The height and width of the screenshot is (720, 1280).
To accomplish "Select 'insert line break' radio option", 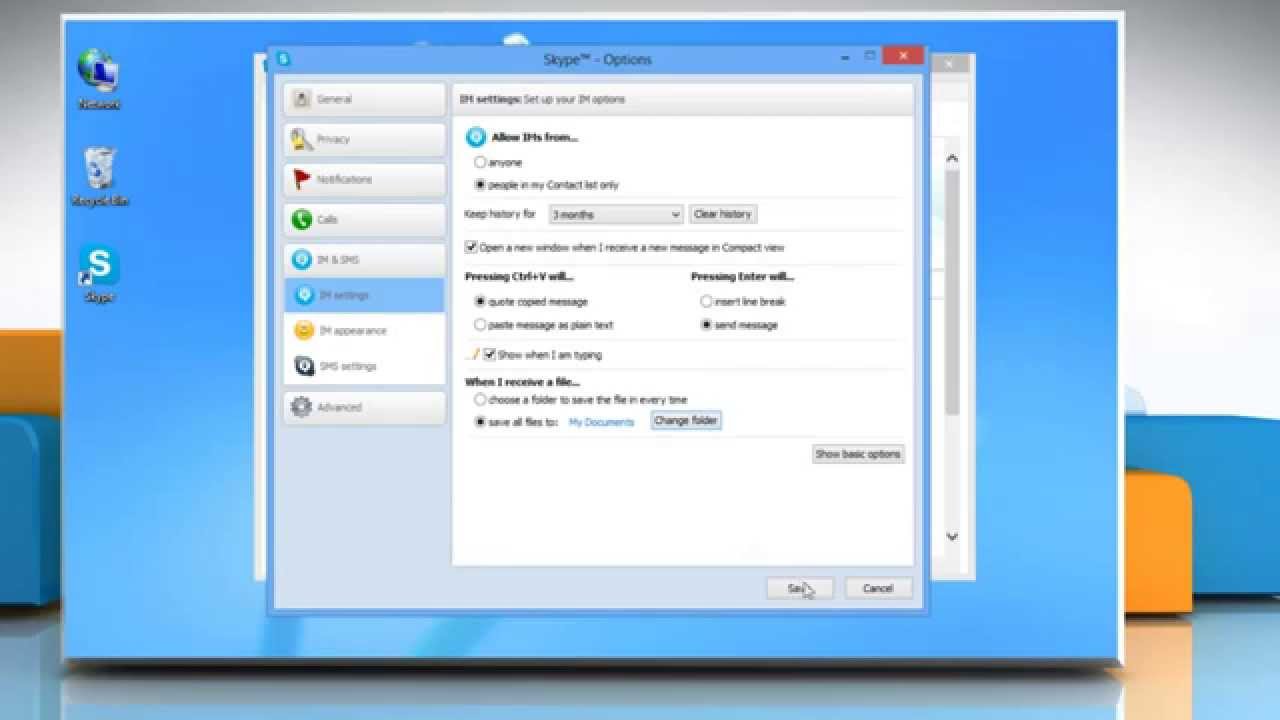I will click(706, 301).
